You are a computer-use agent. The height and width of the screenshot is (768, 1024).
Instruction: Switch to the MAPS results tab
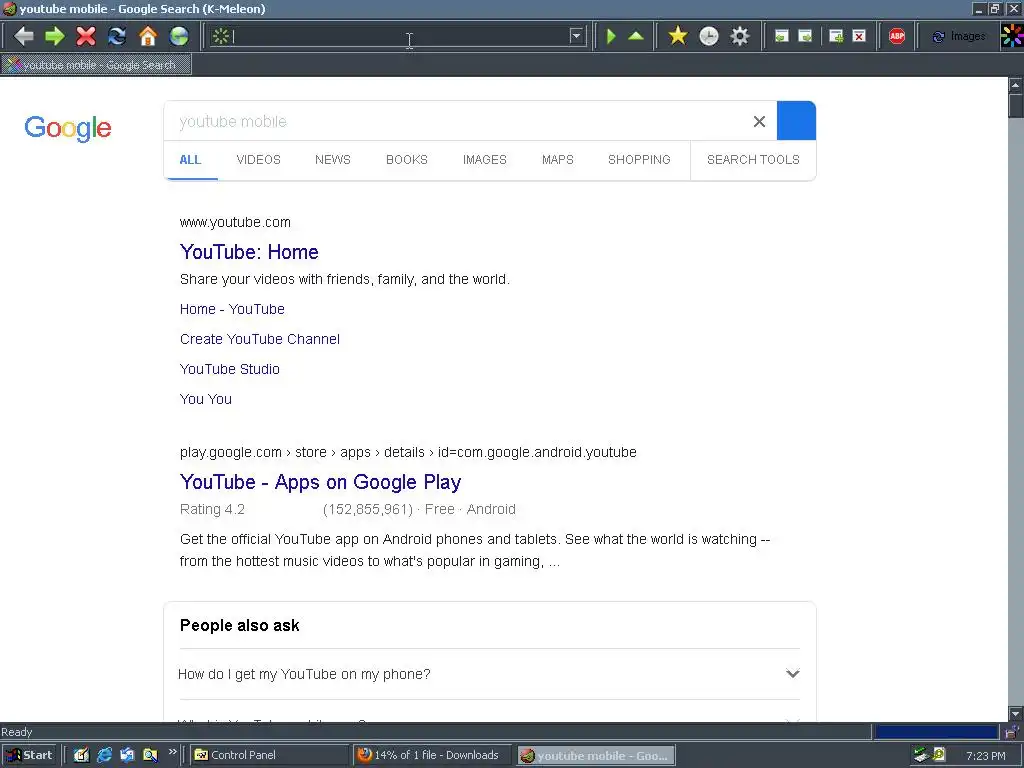click(558, 160)
